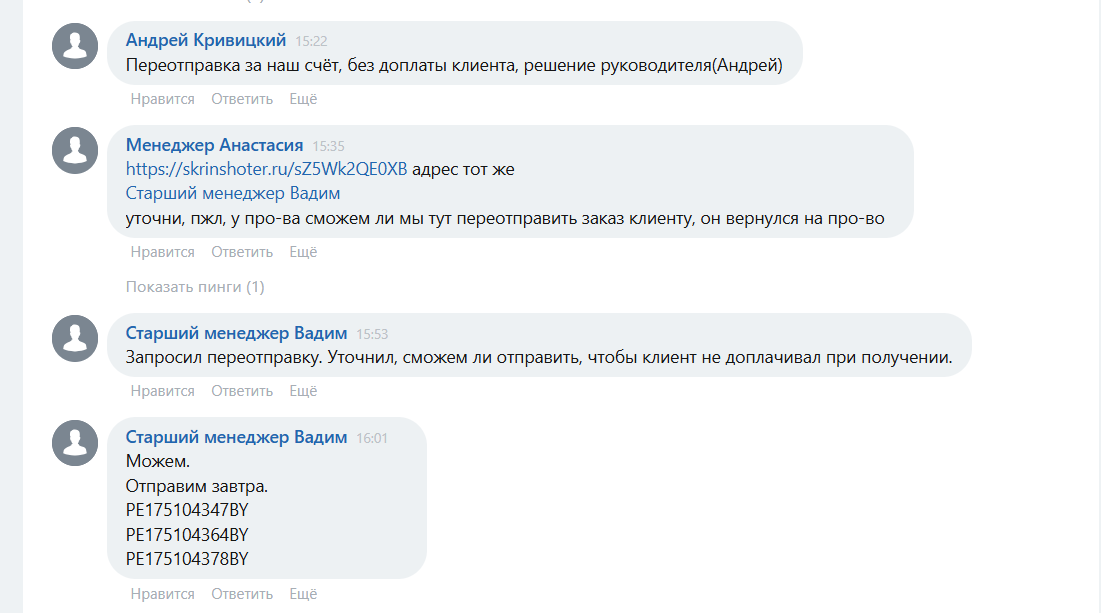Screen dimensions: 1101x613
Task: Expand Показать пинги (1)
Action: point(195,287)
